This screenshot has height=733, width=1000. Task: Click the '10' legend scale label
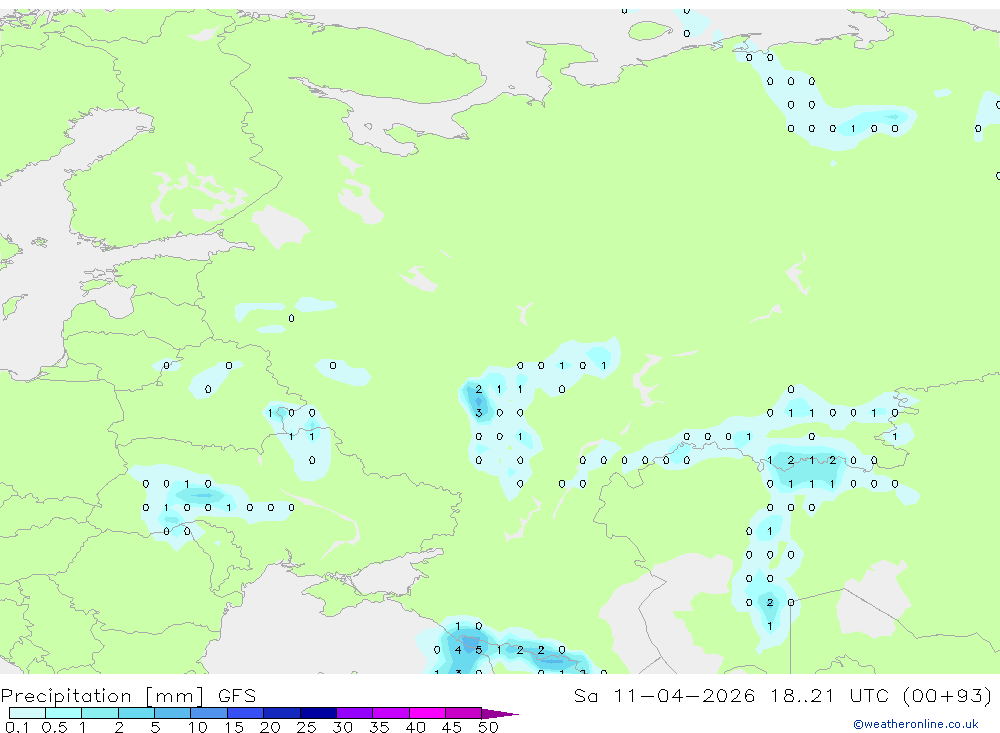[198, 727]
